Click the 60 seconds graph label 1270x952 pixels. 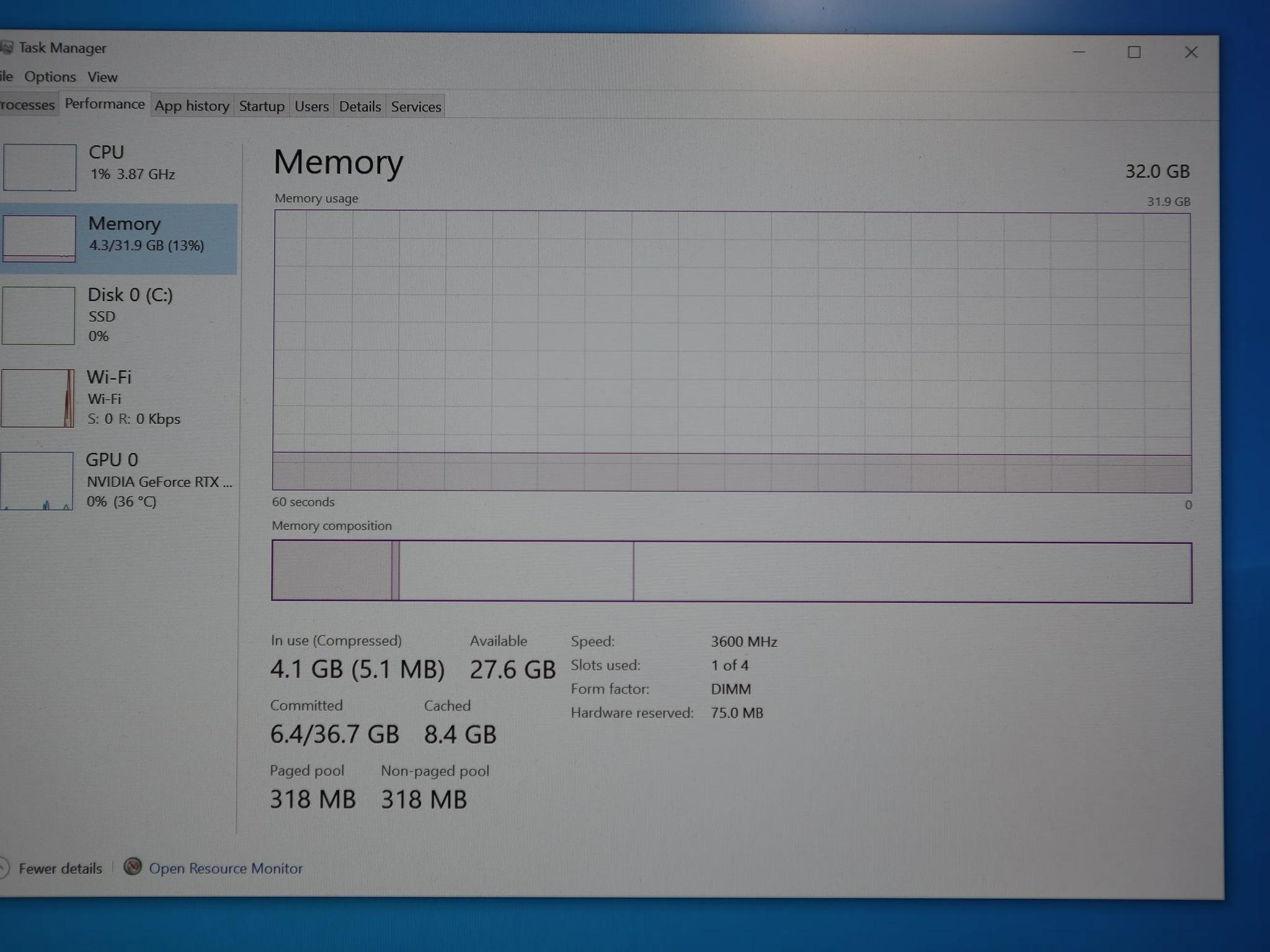pyautogui.click(x=303, y=502)
